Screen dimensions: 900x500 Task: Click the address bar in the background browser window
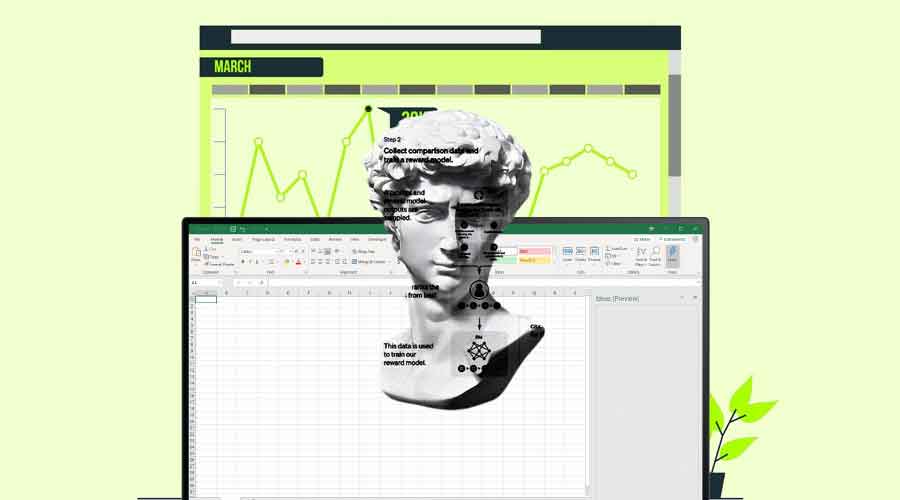click(386, 37)
